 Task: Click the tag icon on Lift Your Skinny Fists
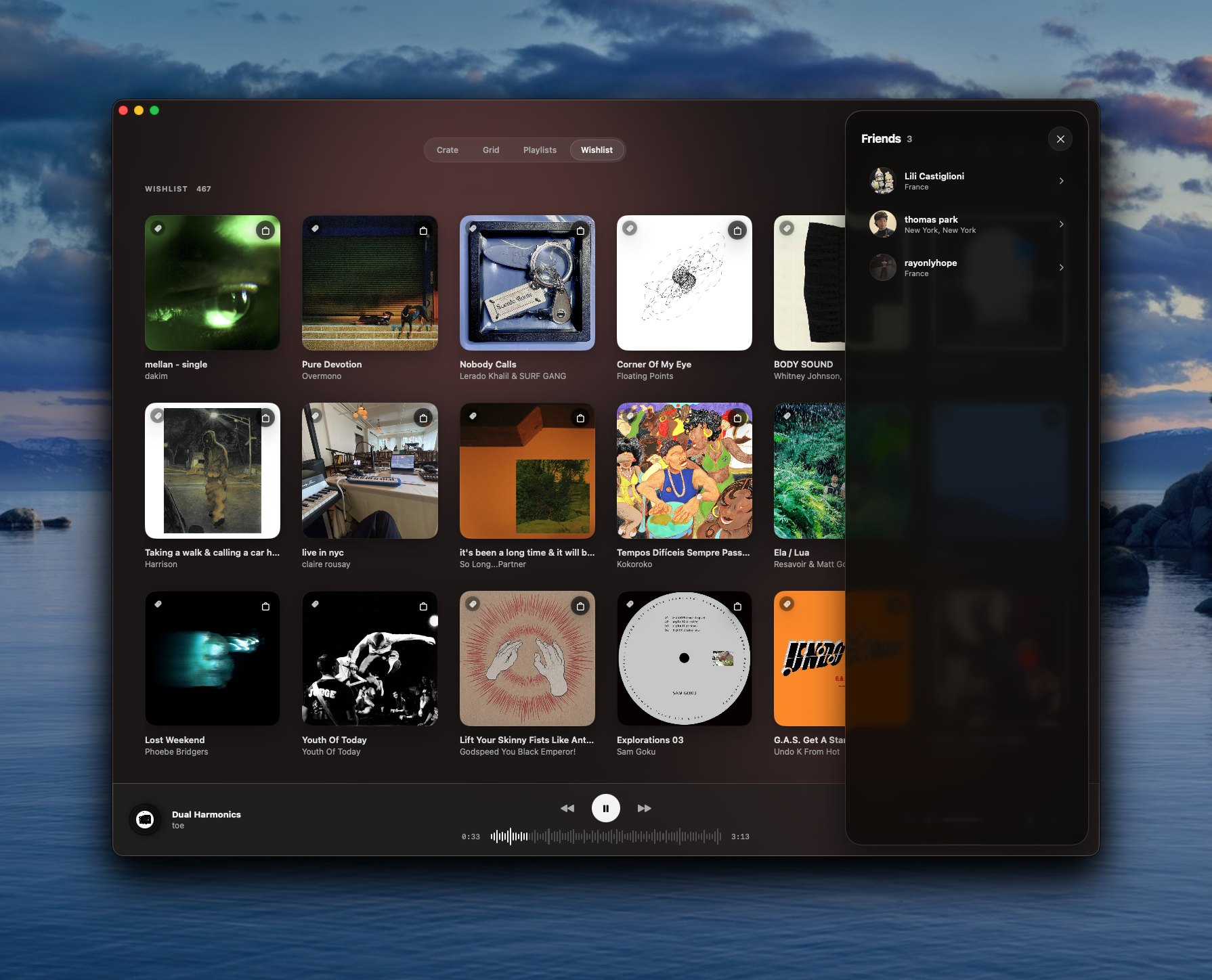point(473,604)
